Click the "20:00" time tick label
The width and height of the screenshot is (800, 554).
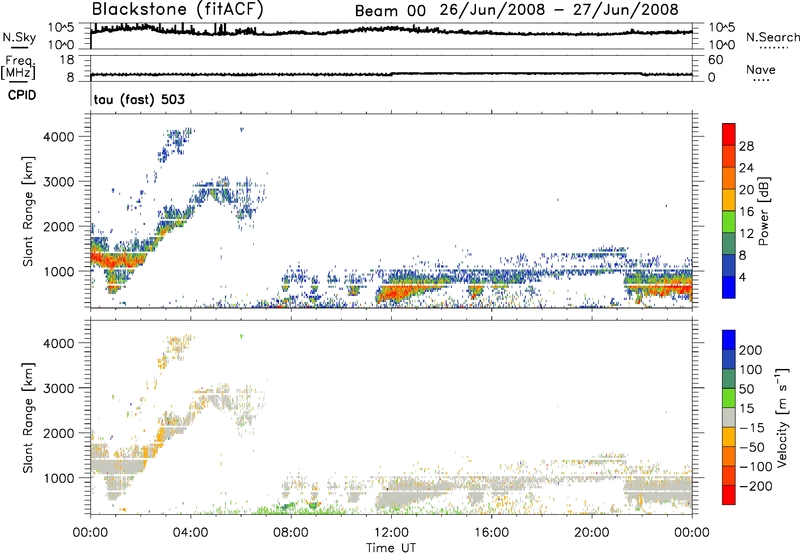591,533
